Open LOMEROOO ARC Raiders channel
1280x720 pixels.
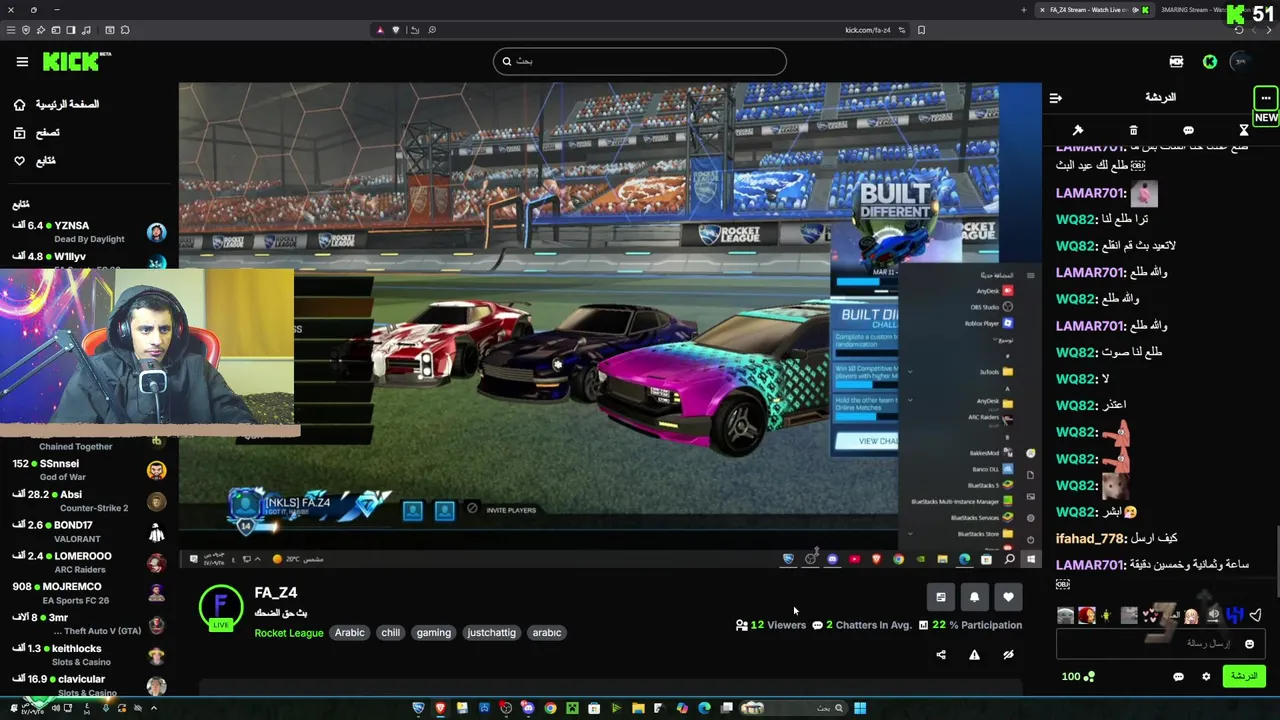coord(89,563)
